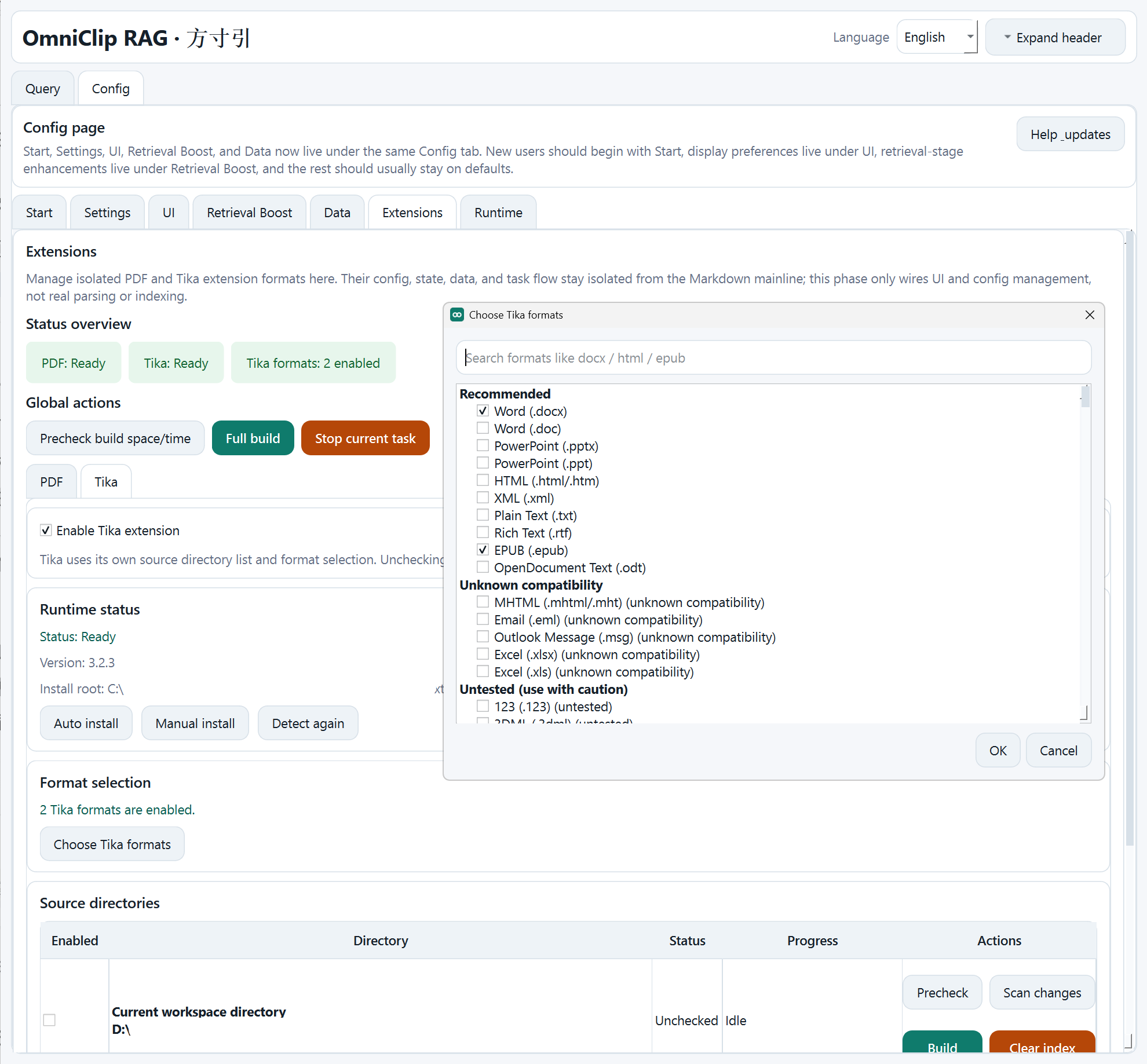Check the HTML (.html/.htm) format
Screen dimensions: 1147x1064
coord(483,480)
